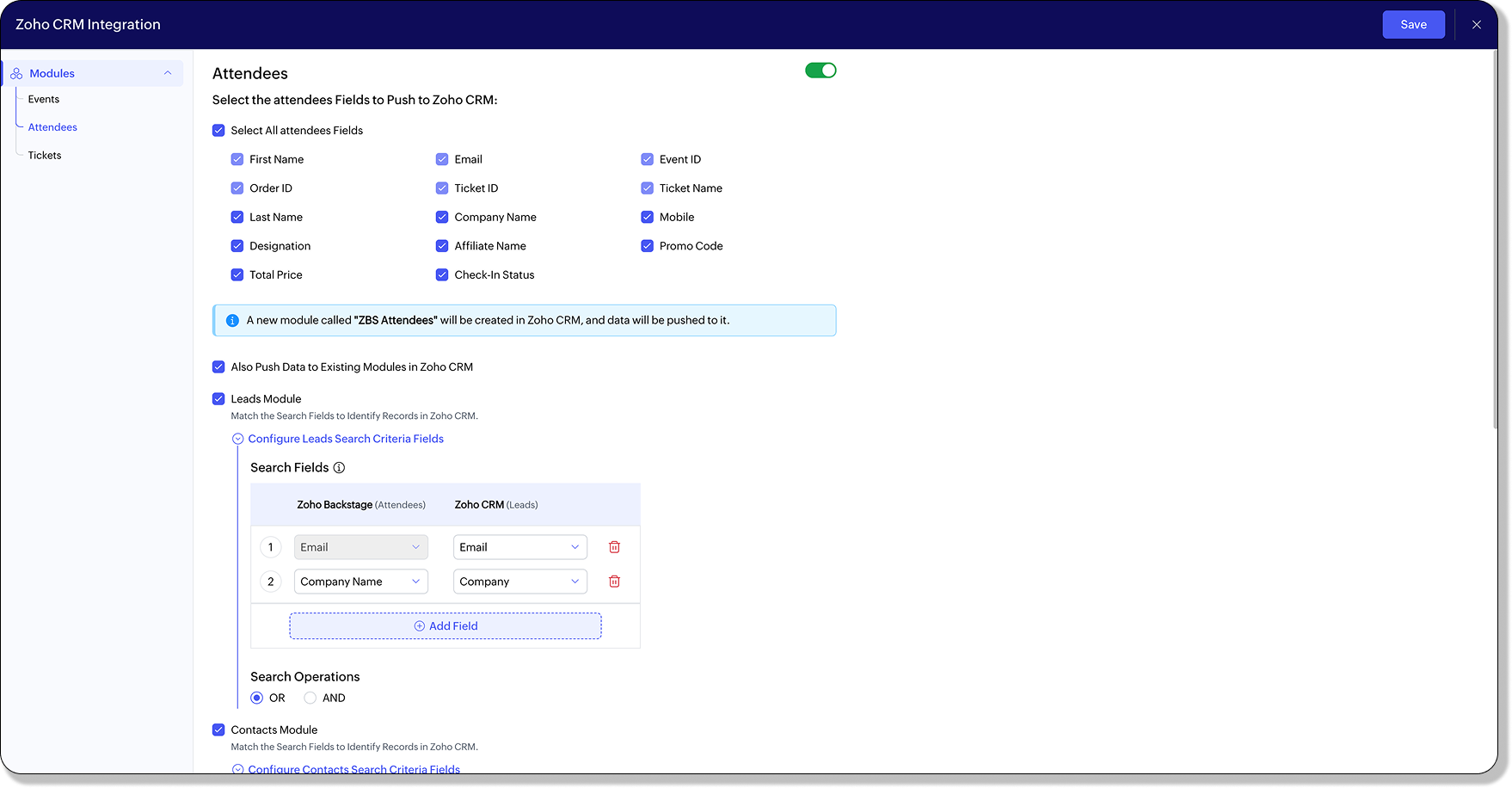Open the Backstage Email dropdown in row 1
Screen dimensions: 1512x788
(x=361, y=547)
